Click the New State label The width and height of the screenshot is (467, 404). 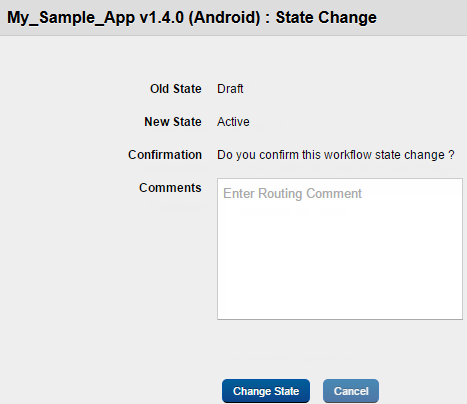tap(173, 122)
